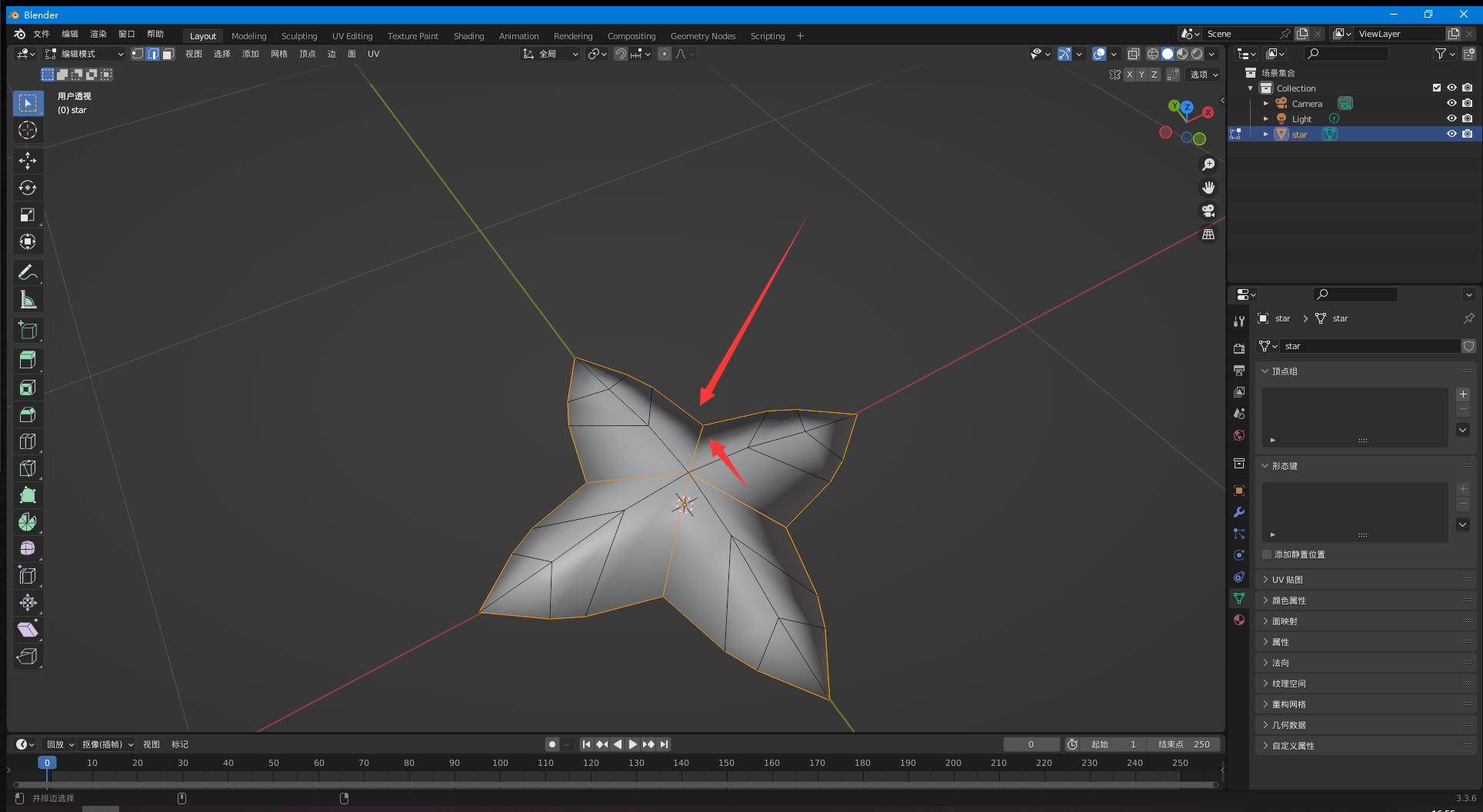Switch to the UV Editing workspace tab
1483x812 pixels.
pos(352,36)
